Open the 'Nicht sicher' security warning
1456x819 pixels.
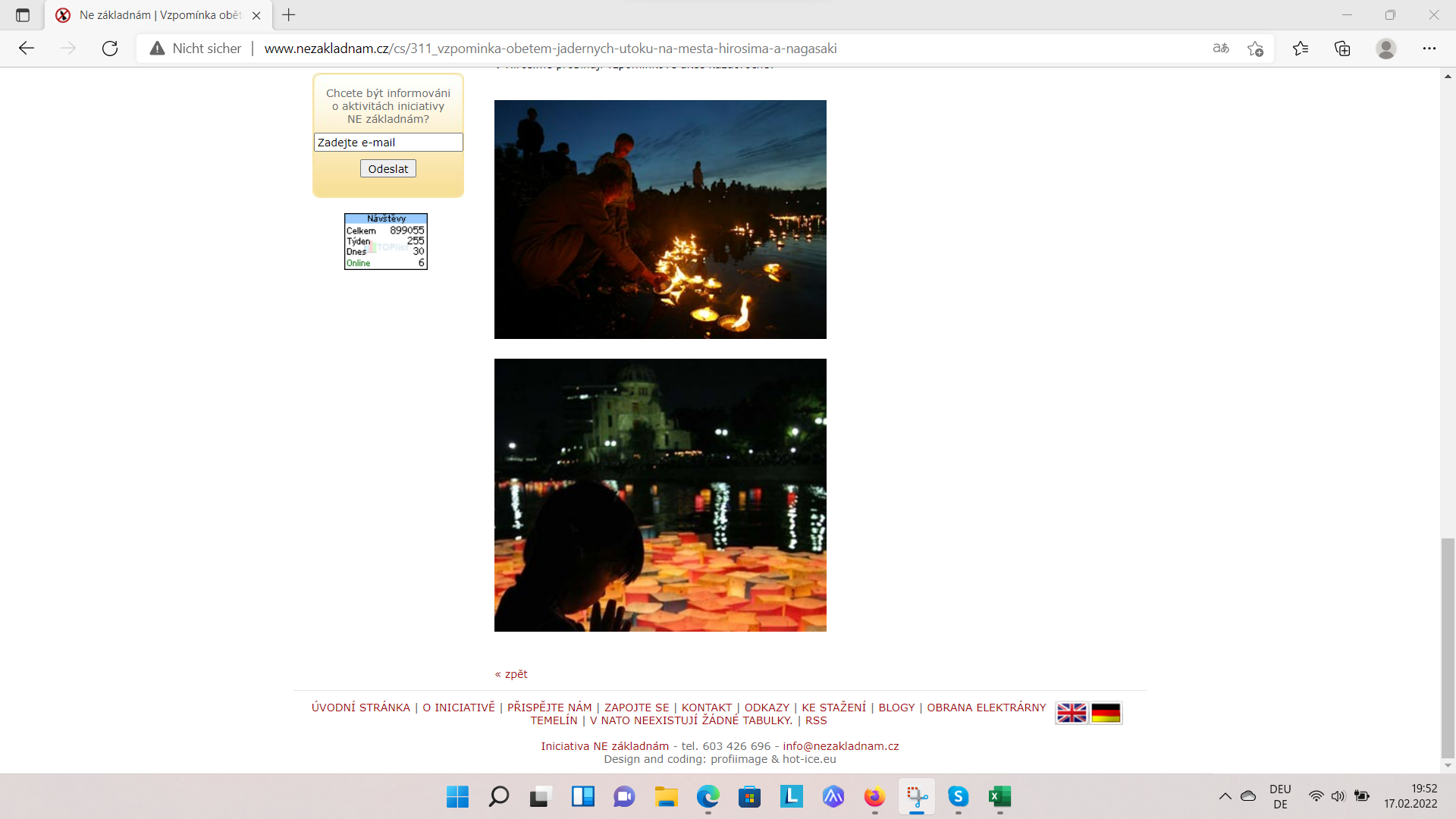pyautogui.click(x=196, y=49)
